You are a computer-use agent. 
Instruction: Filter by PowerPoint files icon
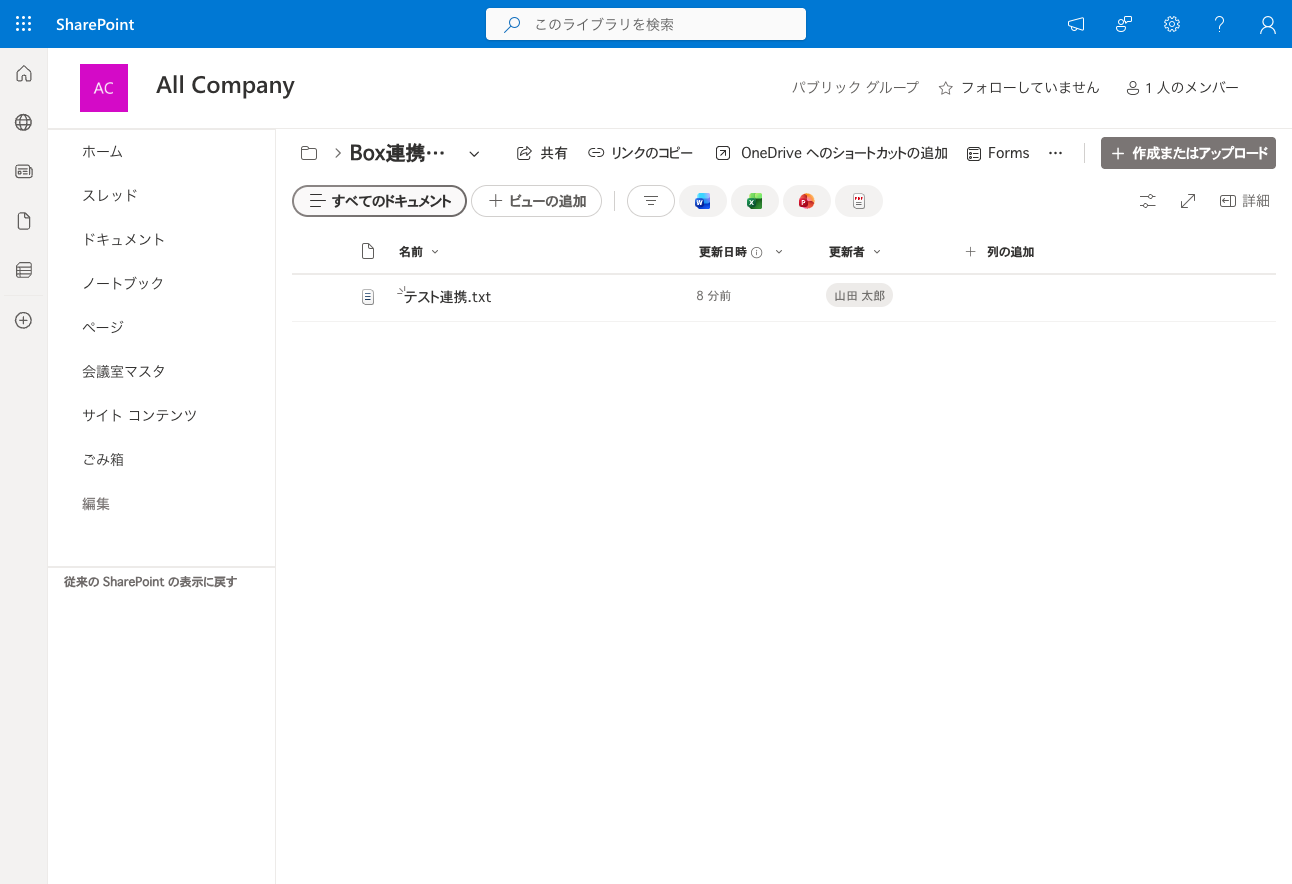pyautogui.click(x=807, y=201)
